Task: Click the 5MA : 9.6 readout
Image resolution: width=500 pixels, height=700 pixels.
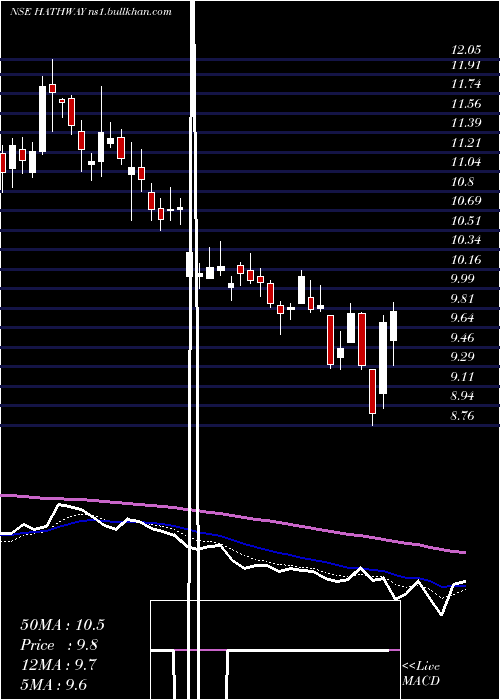Action: [54, 684]
